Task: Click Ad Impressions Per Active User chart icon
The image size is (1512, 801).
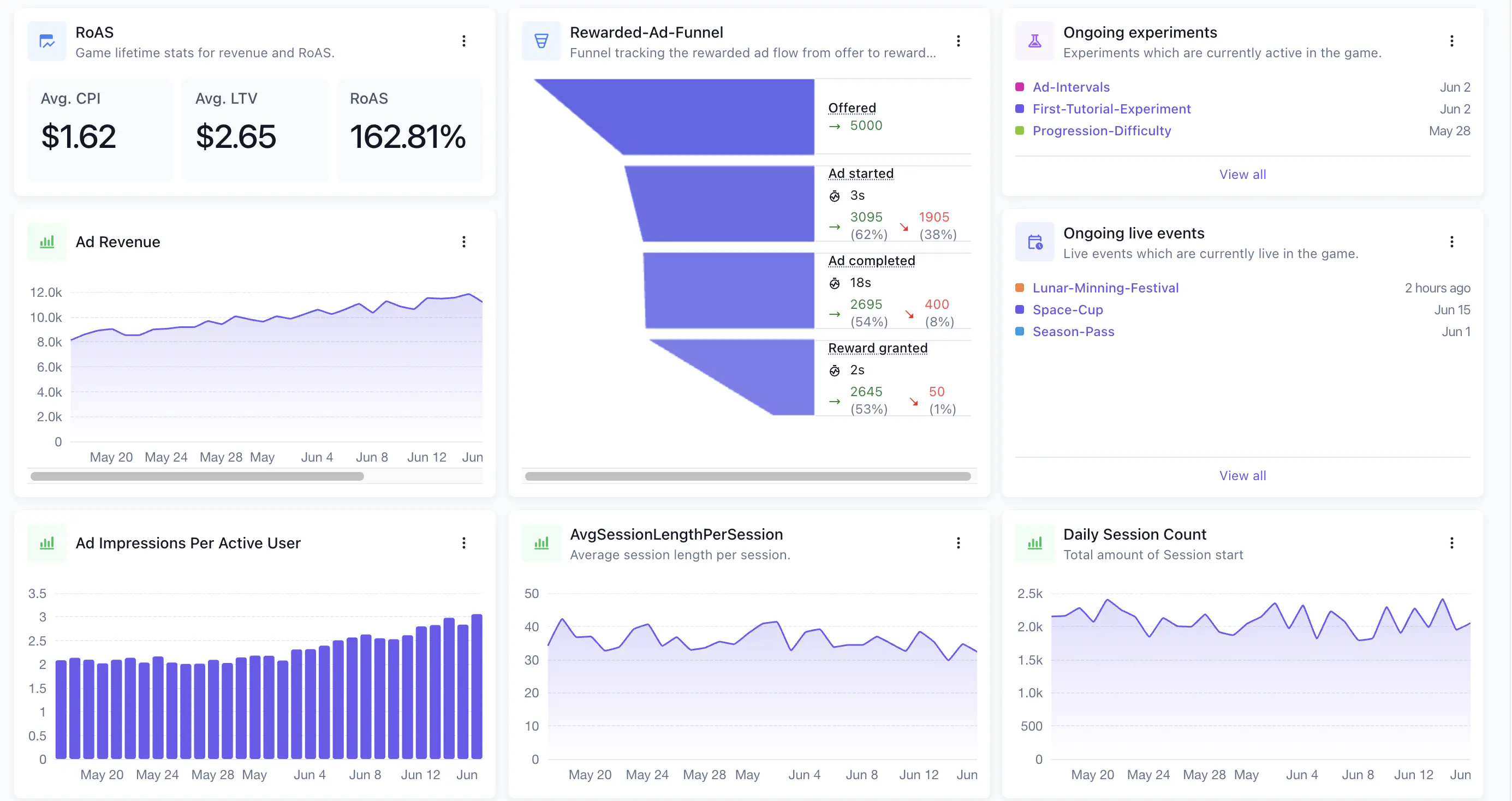Action: (47, 543)
